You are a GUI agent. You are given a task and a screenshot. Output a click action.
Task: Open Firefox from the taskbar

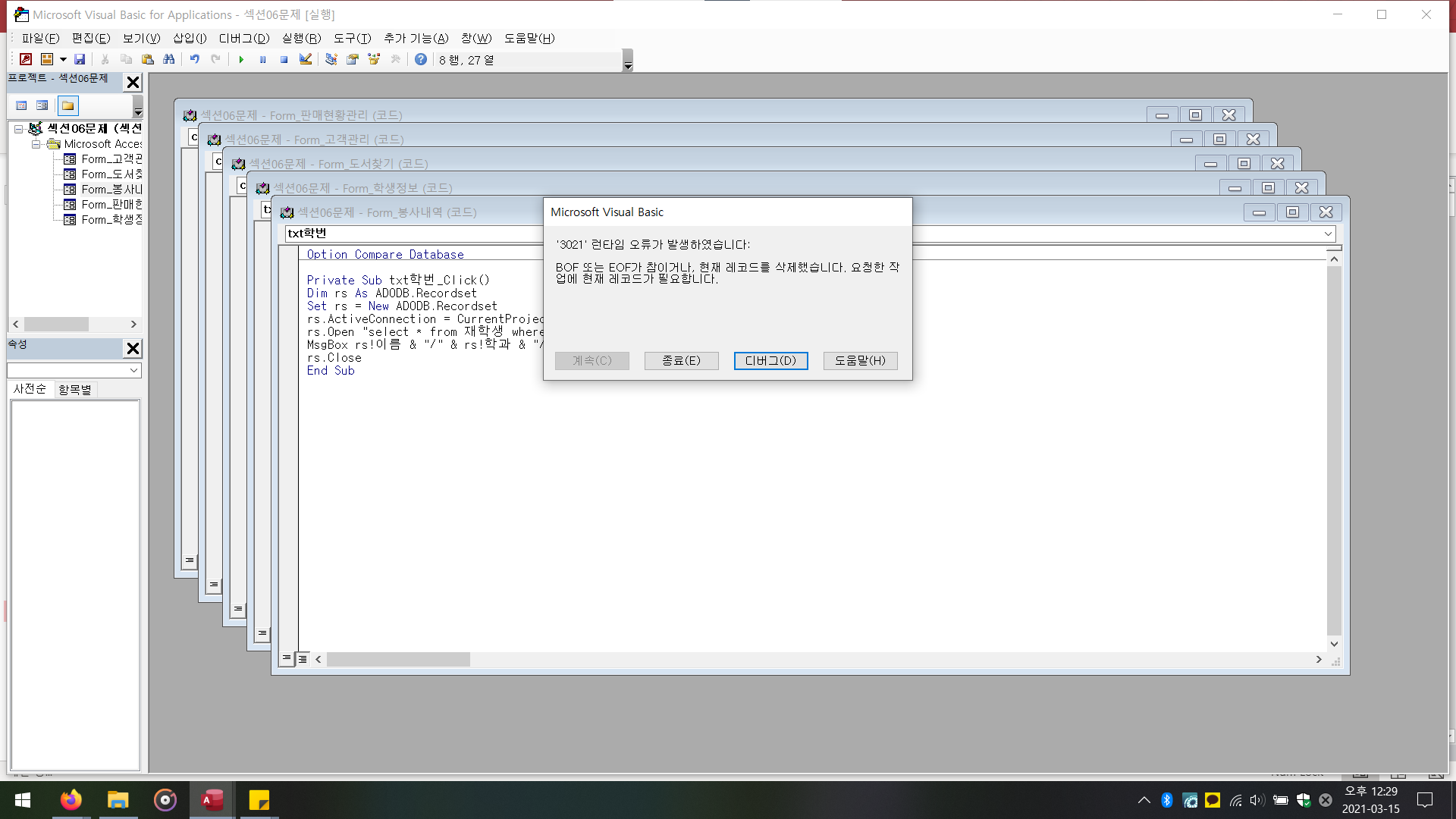click(71, 800)
